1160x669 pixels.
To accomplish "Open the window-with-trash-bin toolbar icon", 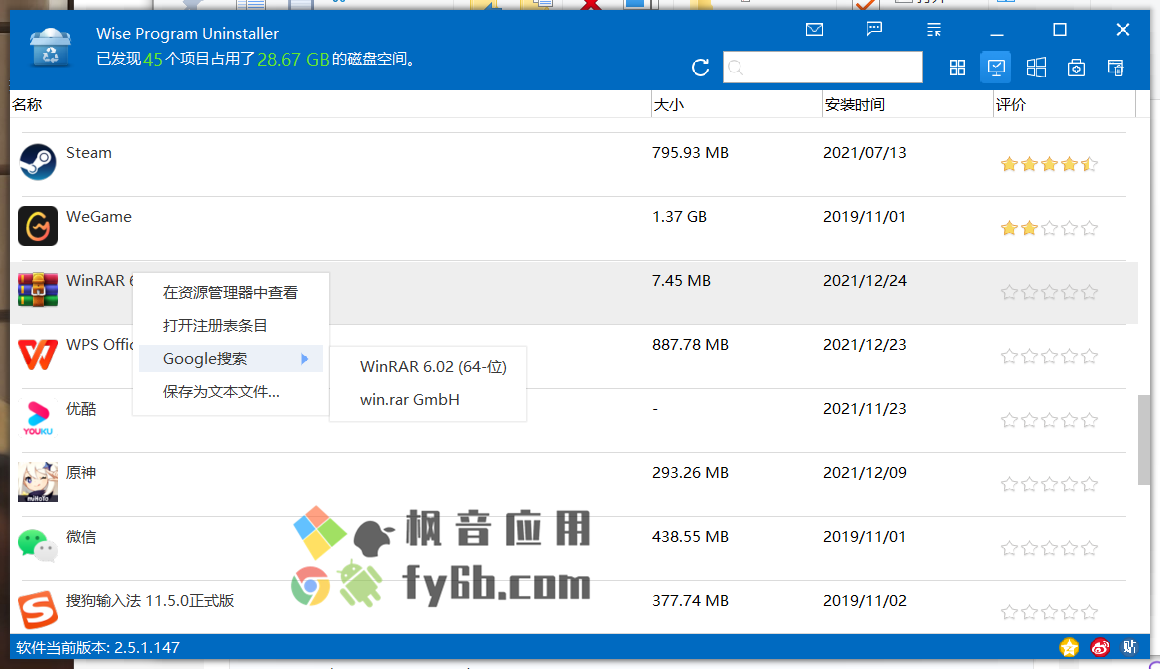I will tap(1116, 68).
